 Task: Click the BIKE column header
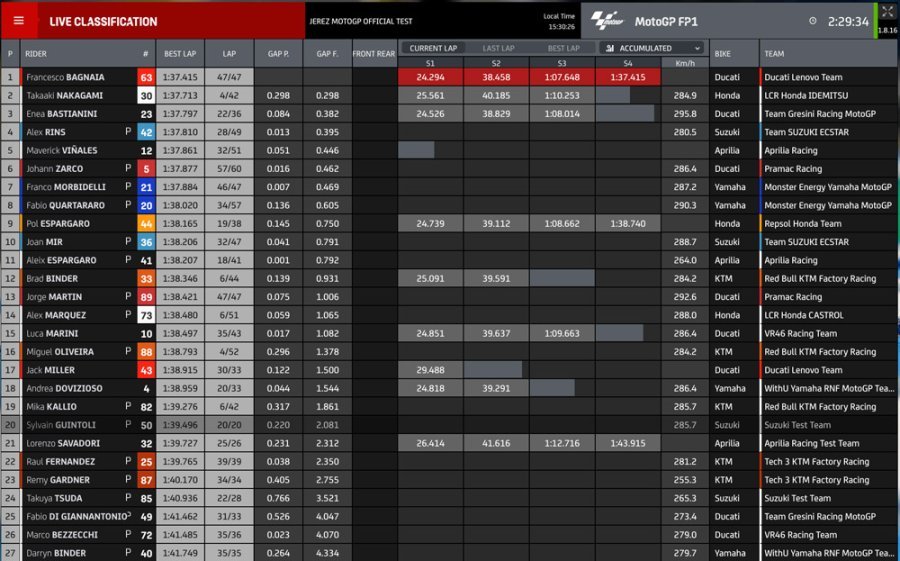pyautogui.click(x=723, y=54)
